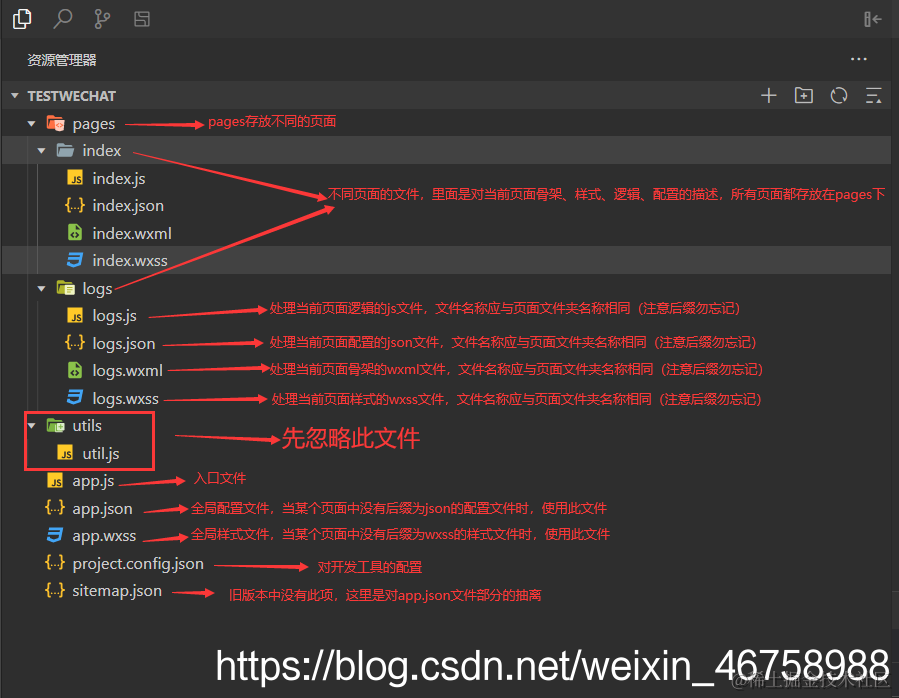Create a new folder in the explorer

(x=803, y=95)
